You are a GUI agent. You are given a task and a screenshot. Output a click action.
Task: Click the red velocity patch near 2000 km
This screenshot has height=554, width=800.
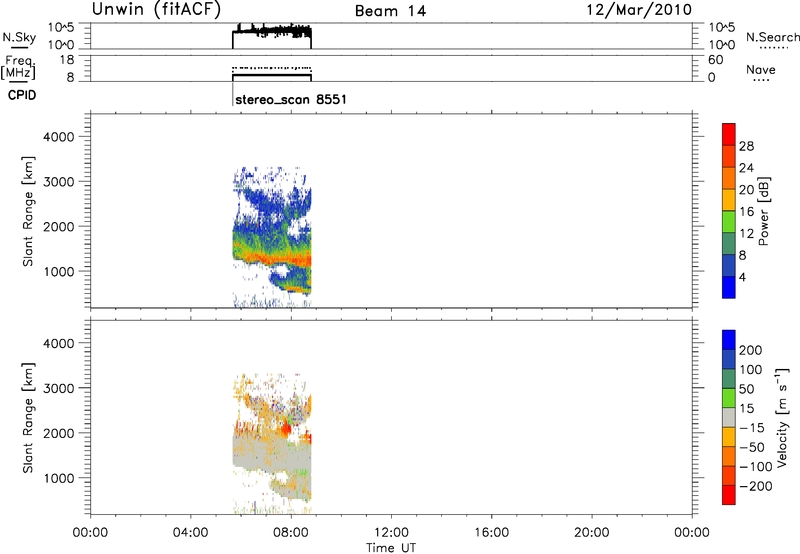(286, 429)
